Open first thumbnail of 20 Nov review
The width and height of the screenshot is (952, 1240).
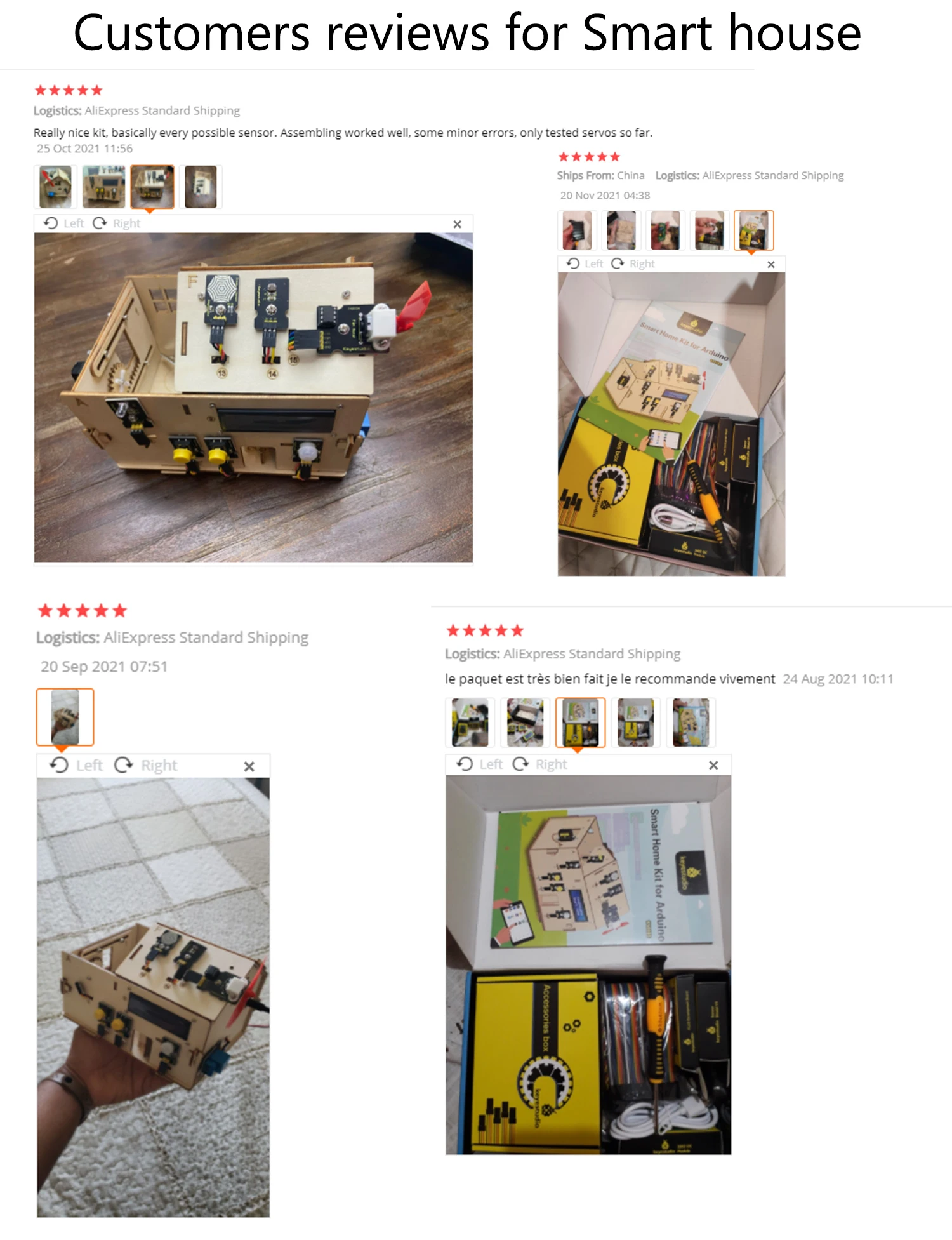pos(577,230)
